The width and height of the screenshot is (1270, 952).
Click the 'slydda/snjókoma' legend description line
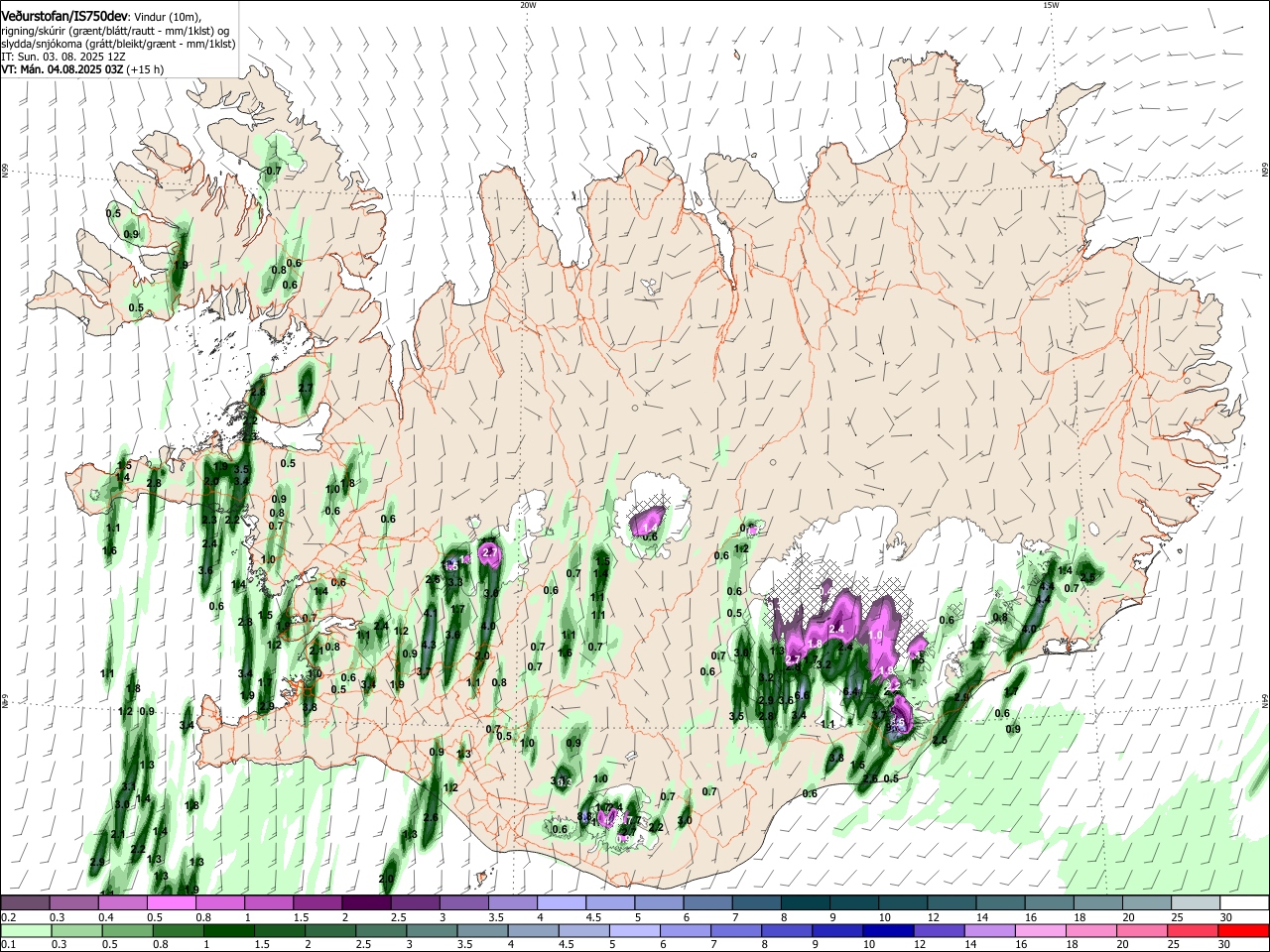[118, 44]
